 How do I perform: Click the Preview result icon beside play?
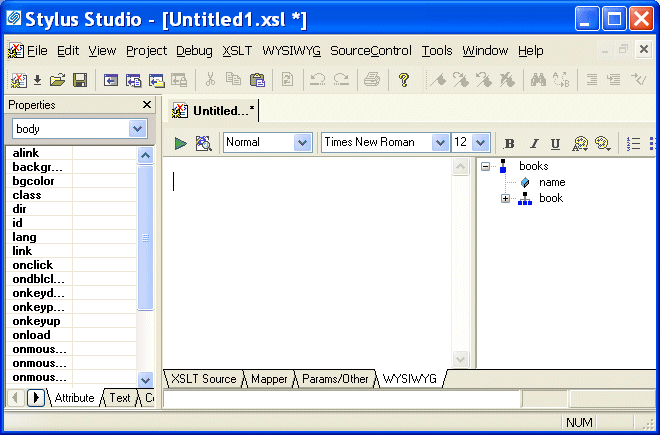203,143
